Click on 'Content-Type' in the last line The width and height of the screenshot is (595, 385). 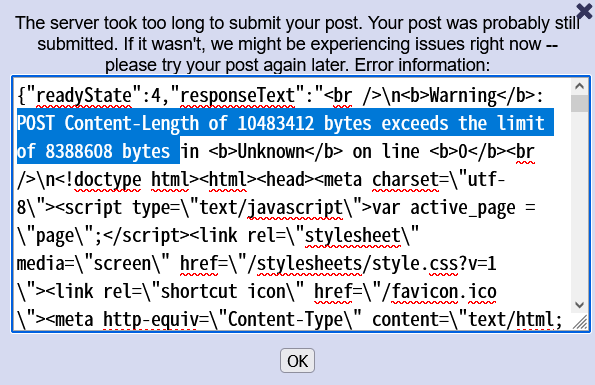coord(285,319)
